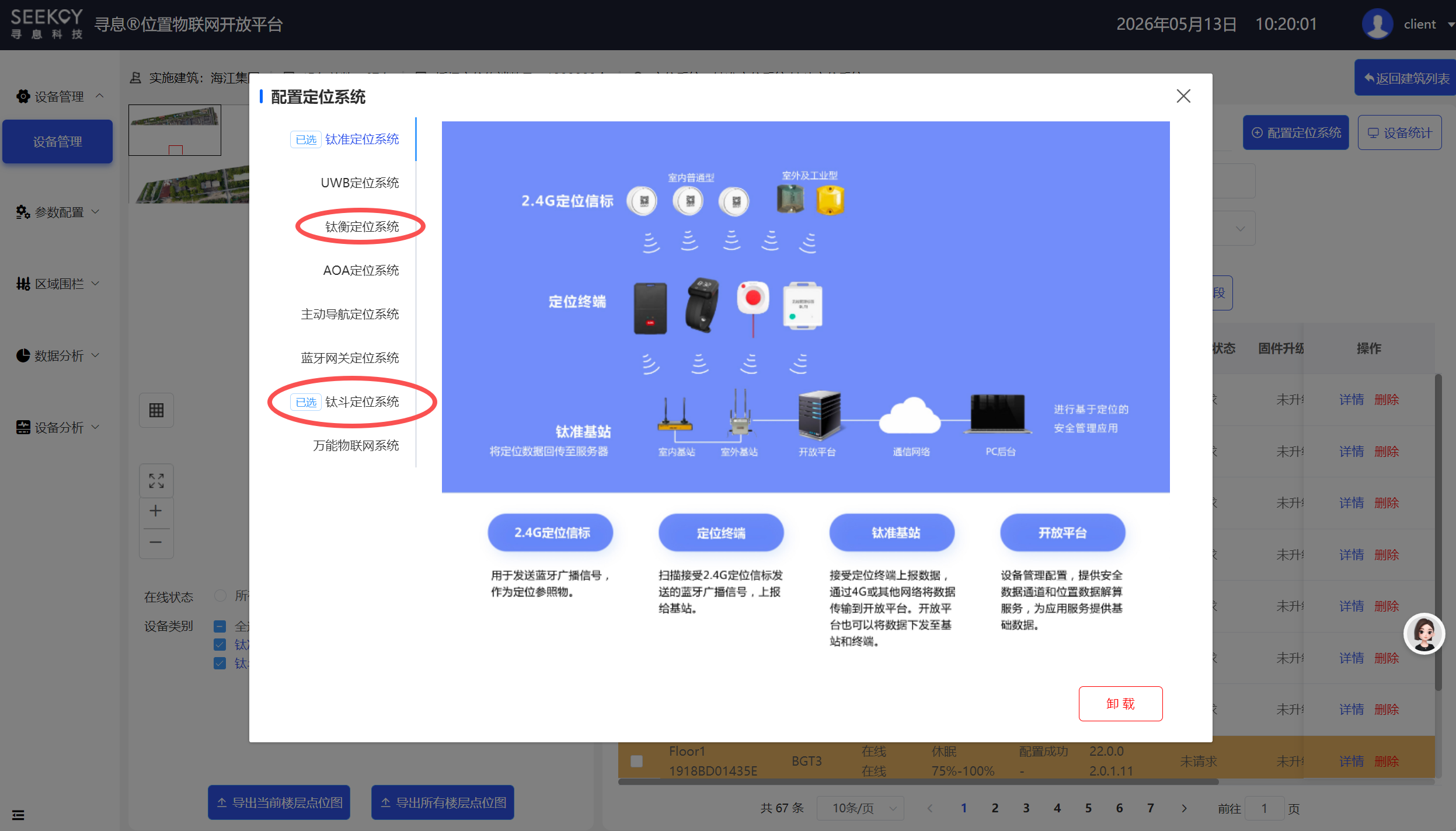Click the client user avatar

coord(1378,25)
